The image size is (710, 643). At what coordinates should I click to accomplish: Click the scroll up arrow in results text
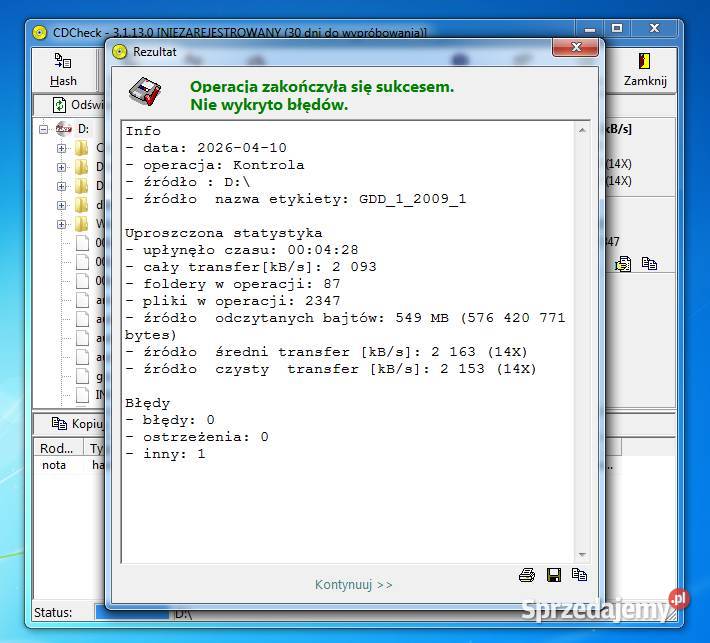(582, 130)
